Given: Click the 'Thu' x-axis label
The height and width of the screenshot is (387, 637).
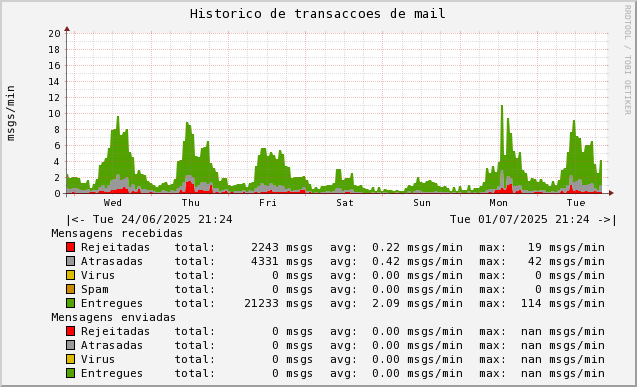Looking at the screenshot, I should 191,203.
